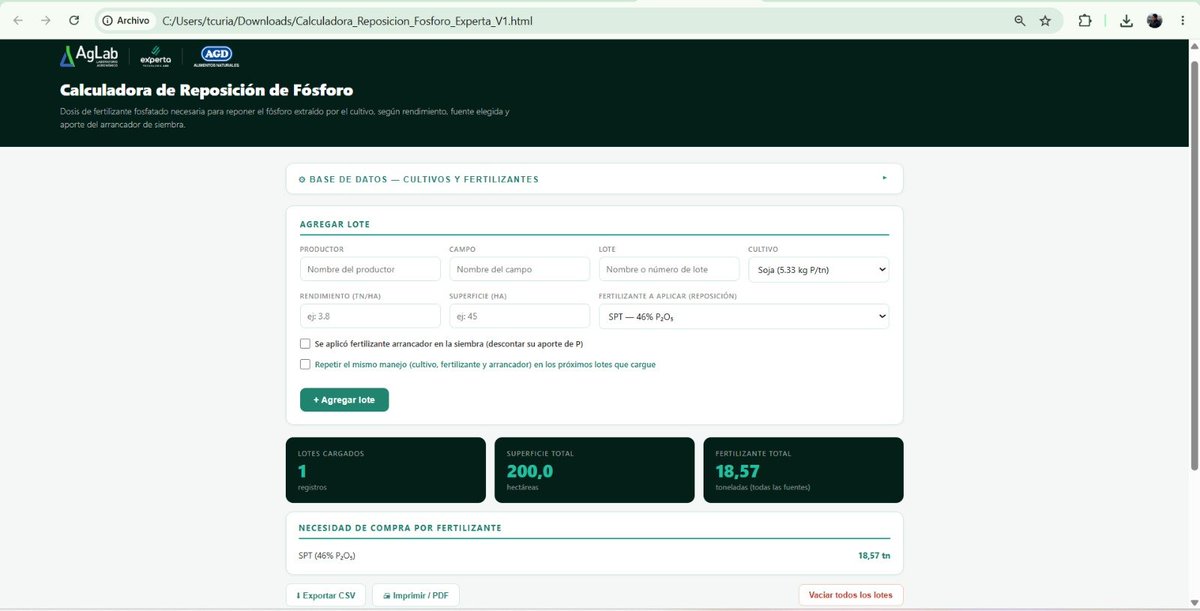Click the '+ Agregar lote' button
Image resolution: width=1200 pixels, height=611 pixels.
[344, 400]
